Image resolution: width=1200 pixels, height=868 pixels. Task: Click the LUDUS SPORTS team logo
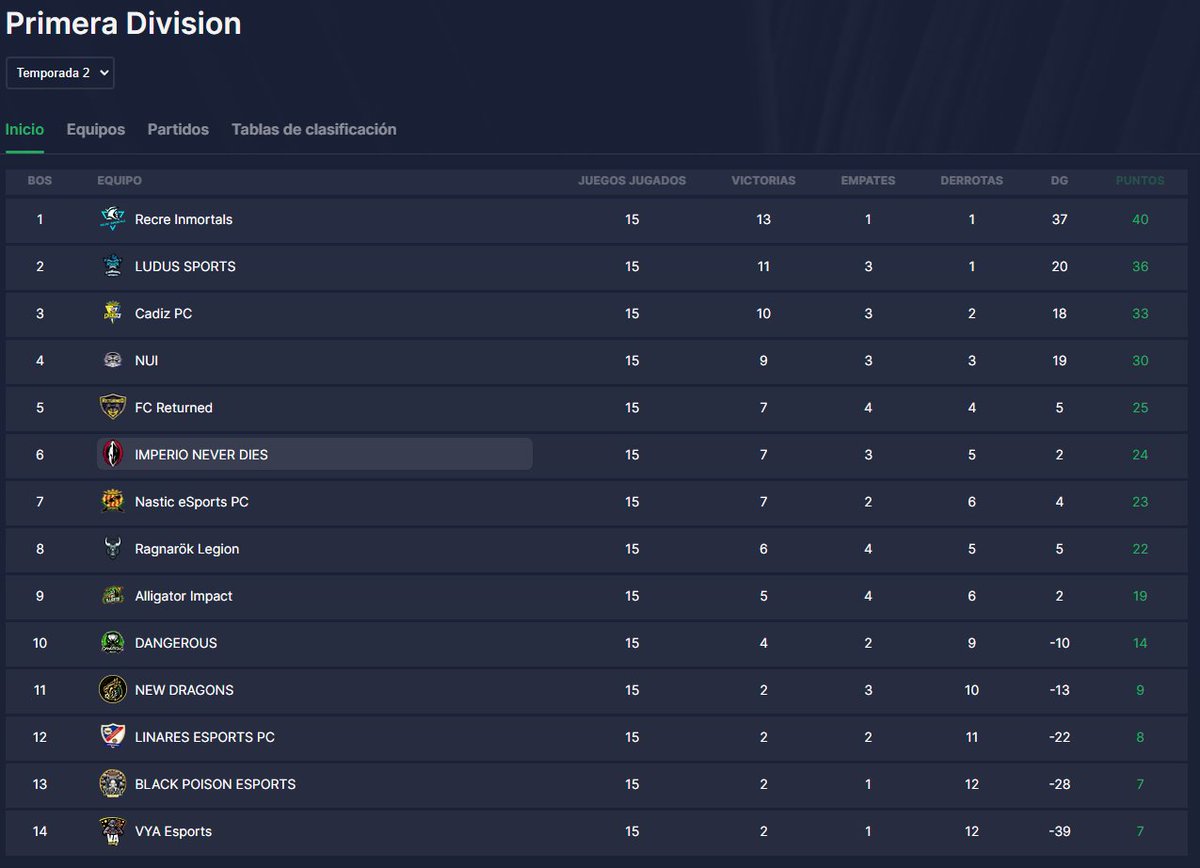click(113, 266)
